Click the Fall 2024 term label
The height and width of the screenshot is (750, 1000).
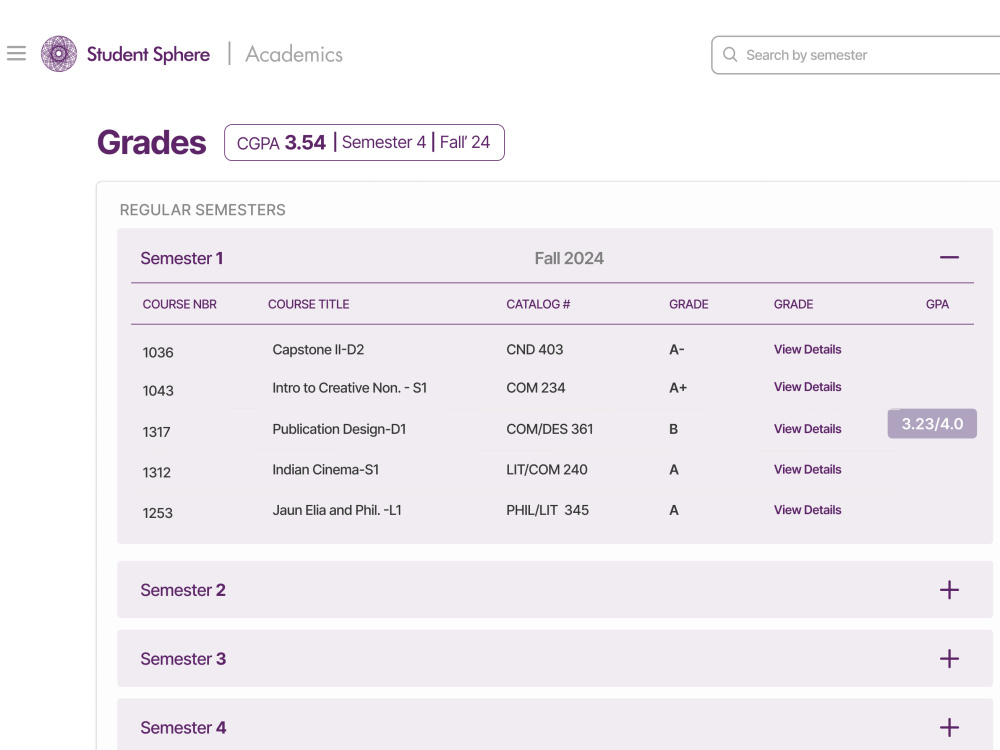point(569,258)
